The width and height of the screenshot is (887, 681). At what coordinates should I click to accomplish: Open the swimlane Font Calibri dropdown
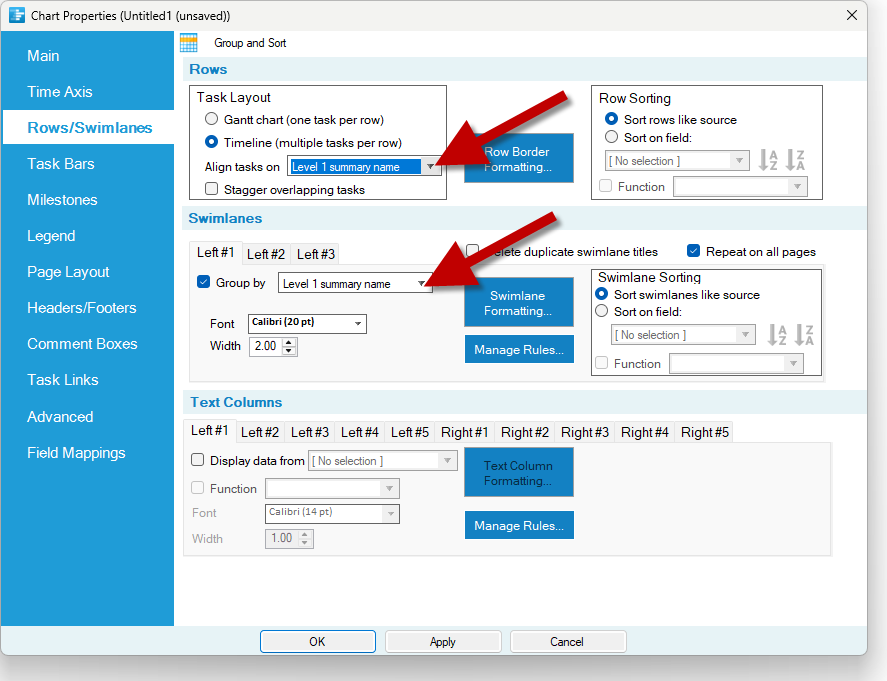[358, 324]
